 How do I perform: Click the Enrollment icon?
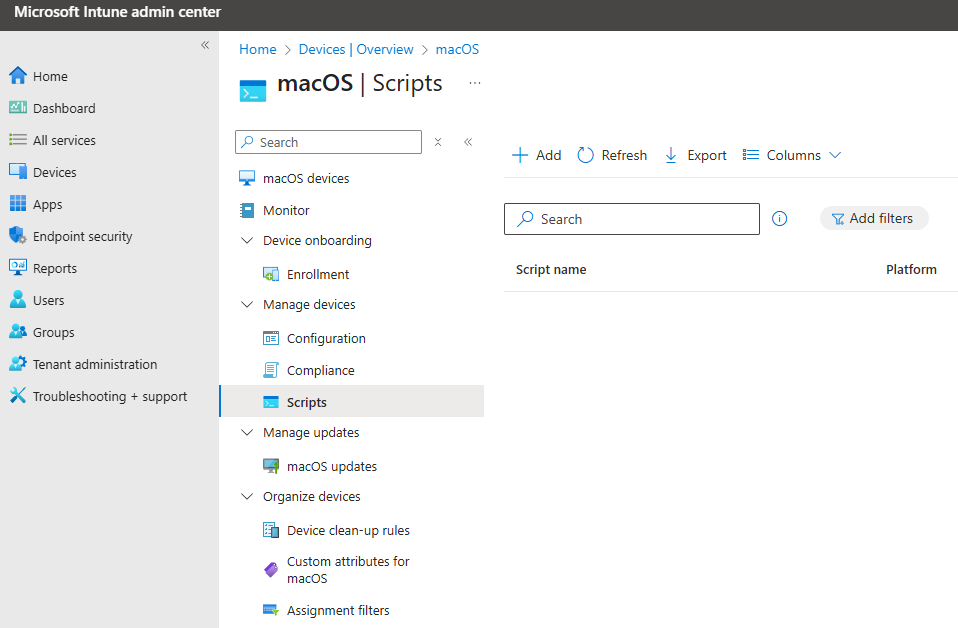(271, 274)
